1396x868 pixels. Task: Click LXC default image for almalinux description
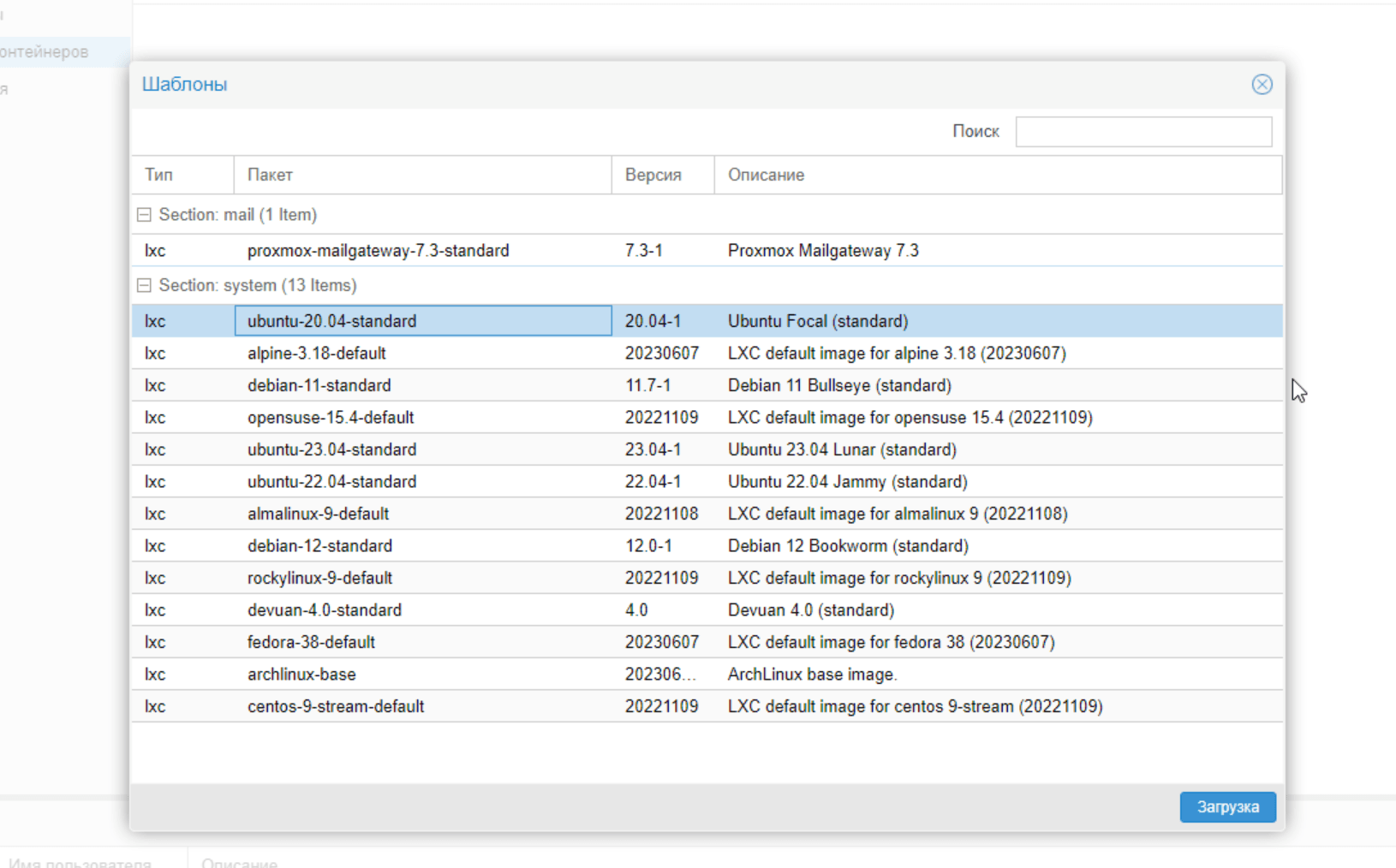[898, 514]
